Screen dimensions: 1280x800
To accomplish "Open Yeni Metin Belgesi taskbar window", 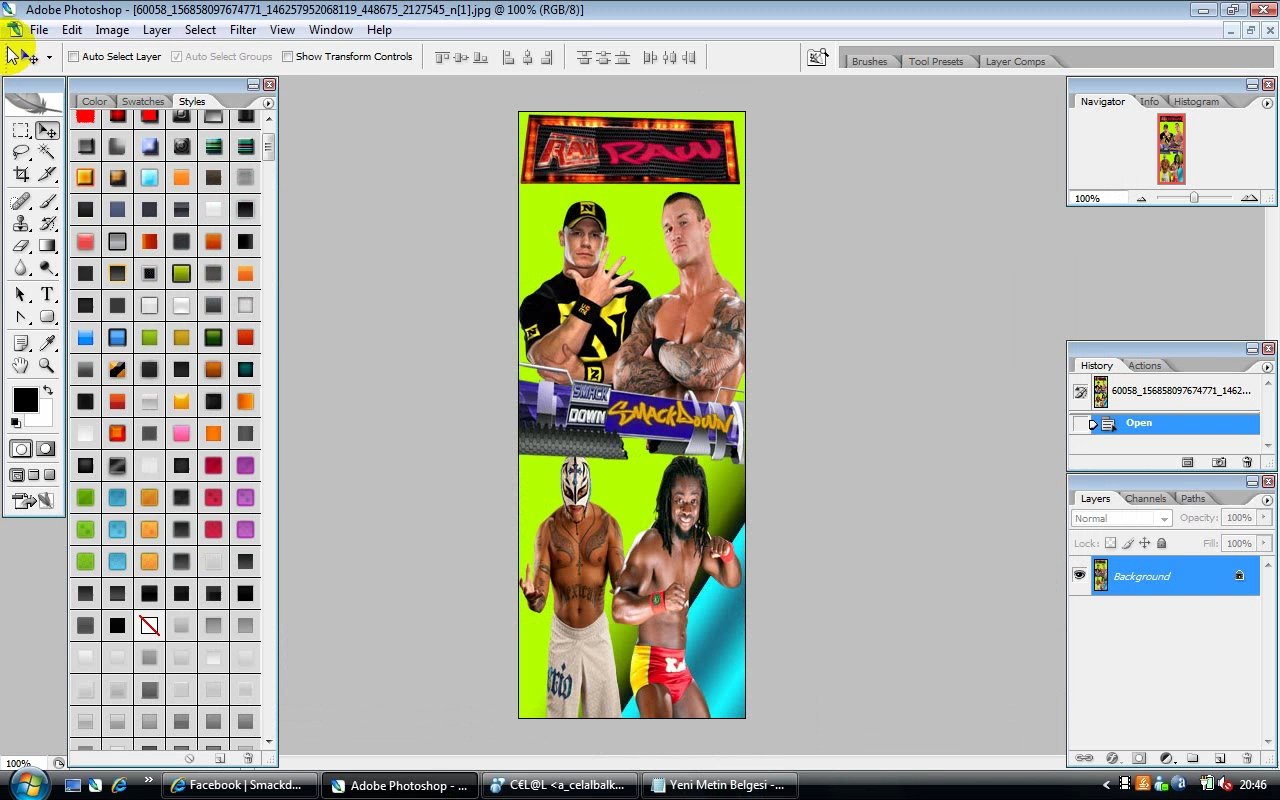I will pyautogui.click(x=720, y=785).
